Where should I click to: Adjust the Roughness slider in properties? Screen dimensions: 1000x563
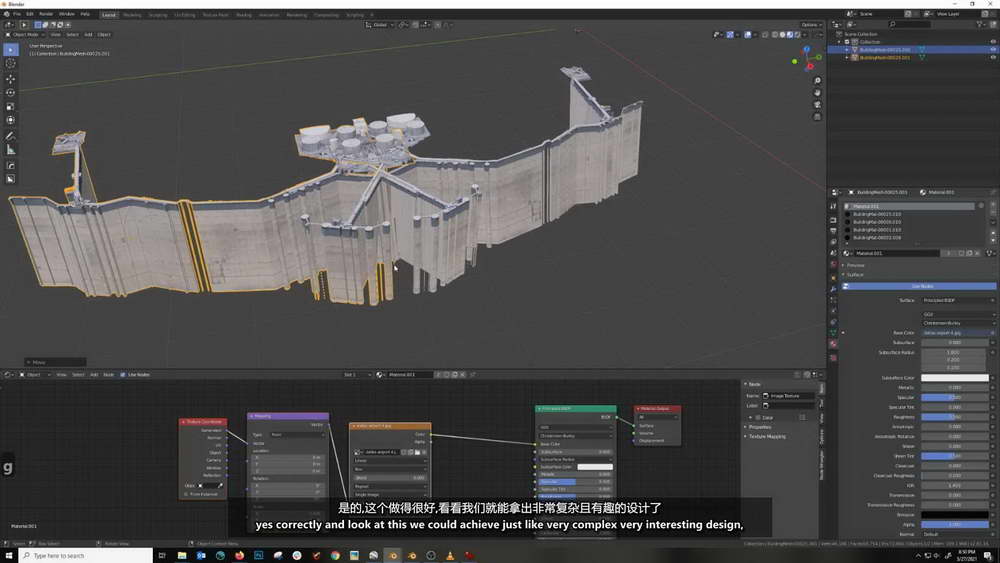(955, 417)
